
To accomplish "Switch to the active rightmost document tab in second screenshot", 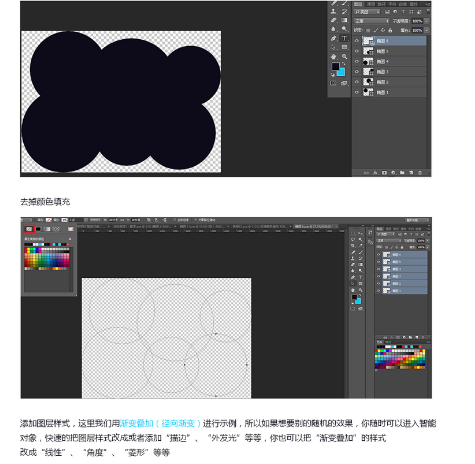I will 315,227.
